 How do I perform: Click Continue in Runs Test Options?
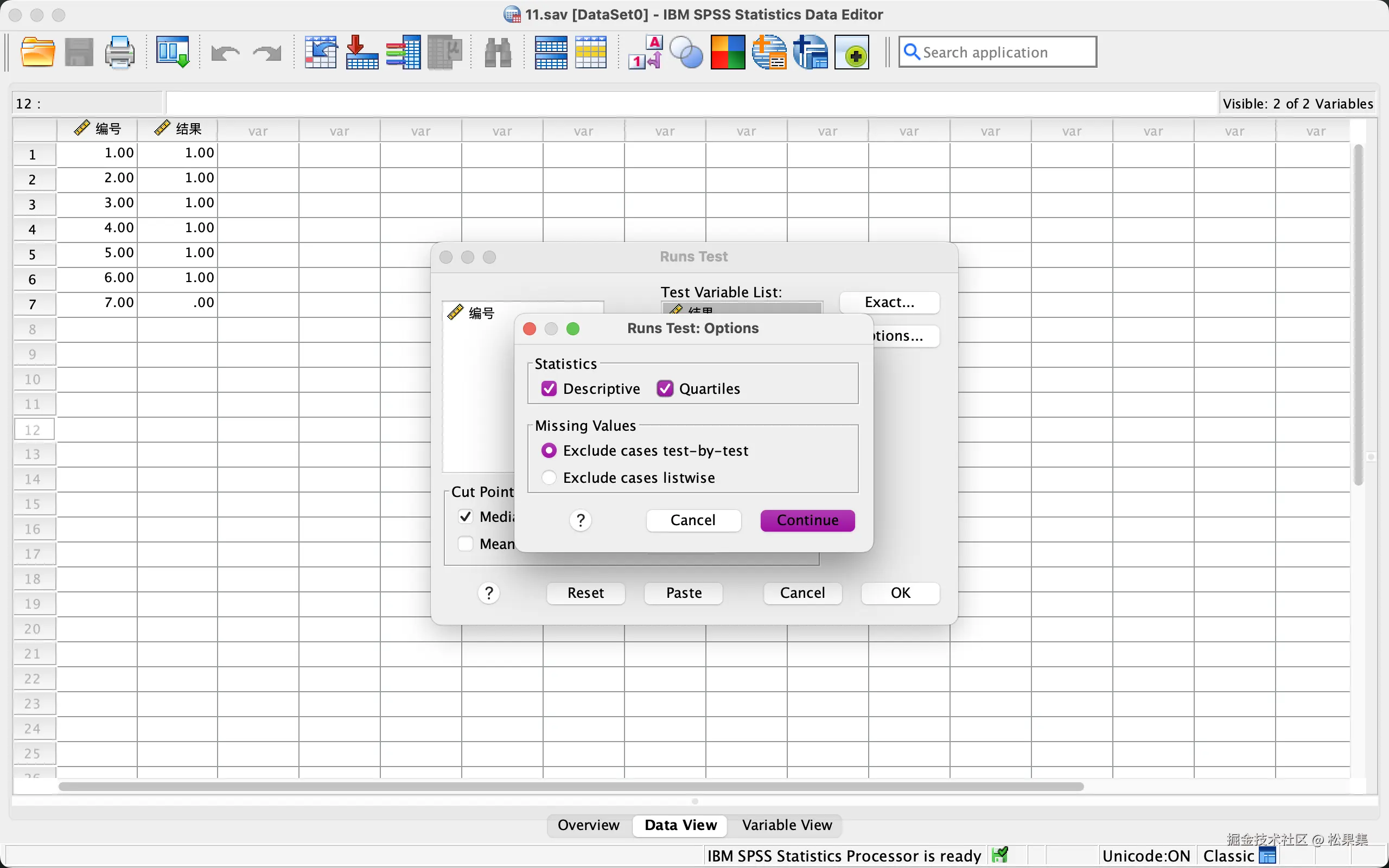pos(807,520)
